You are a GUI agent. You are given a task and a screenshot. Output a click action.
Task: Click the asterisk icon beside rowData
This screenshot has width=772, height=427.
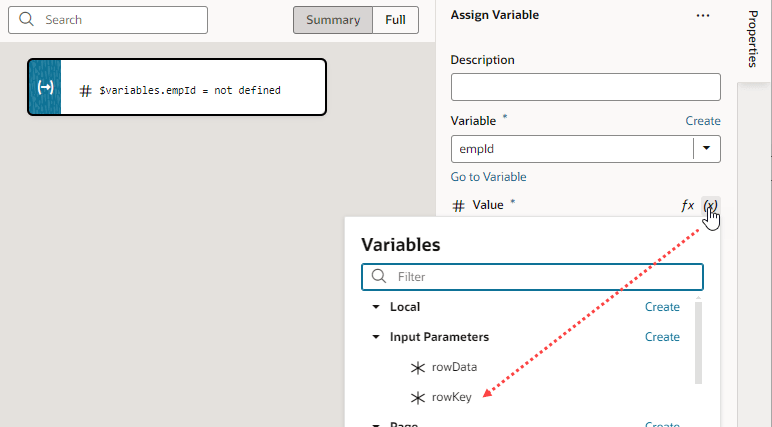418,368
